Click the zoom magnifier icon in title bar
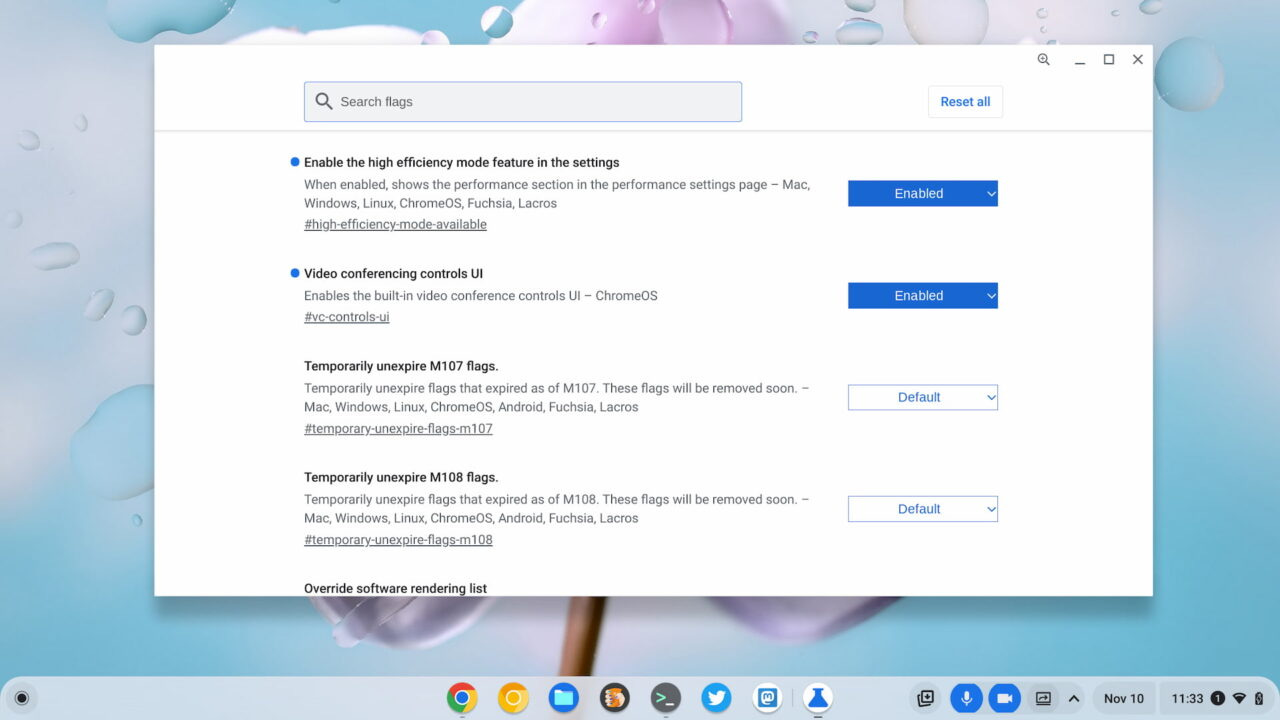The width and height of the screenshot is (1280, 720). point(1044,60)
